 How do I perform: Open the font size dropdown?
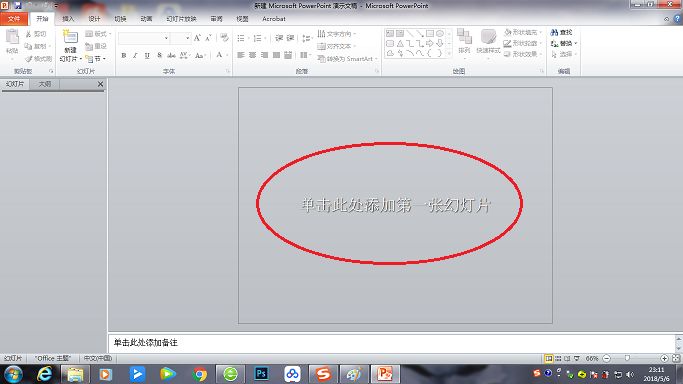tap(187, 38)
